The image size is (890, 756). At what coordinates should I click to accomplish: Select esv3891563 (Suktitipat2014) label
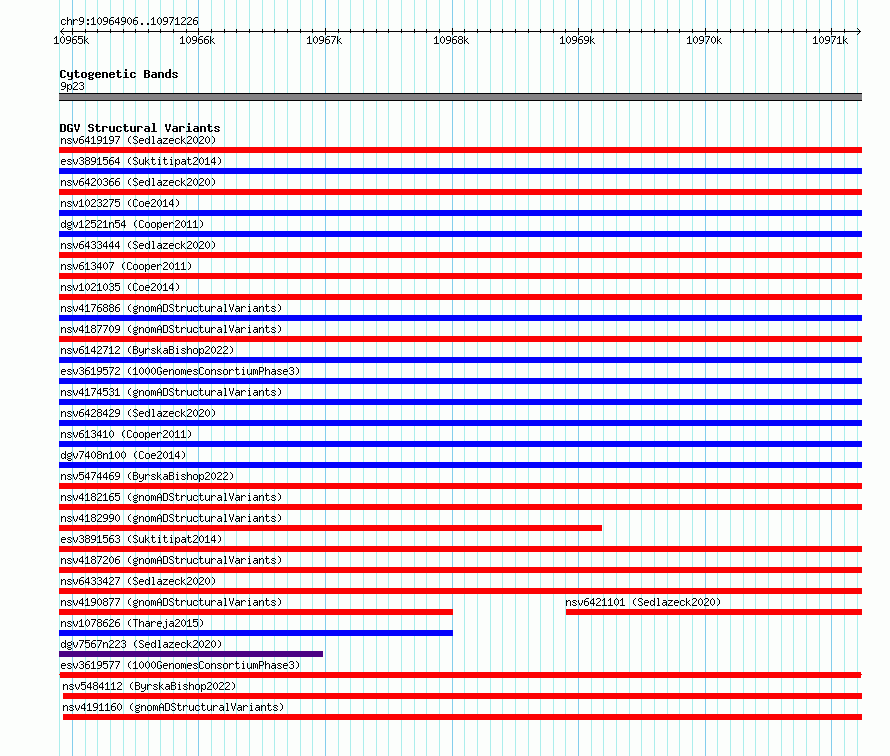pyautogui.click(x=141, y=539)
